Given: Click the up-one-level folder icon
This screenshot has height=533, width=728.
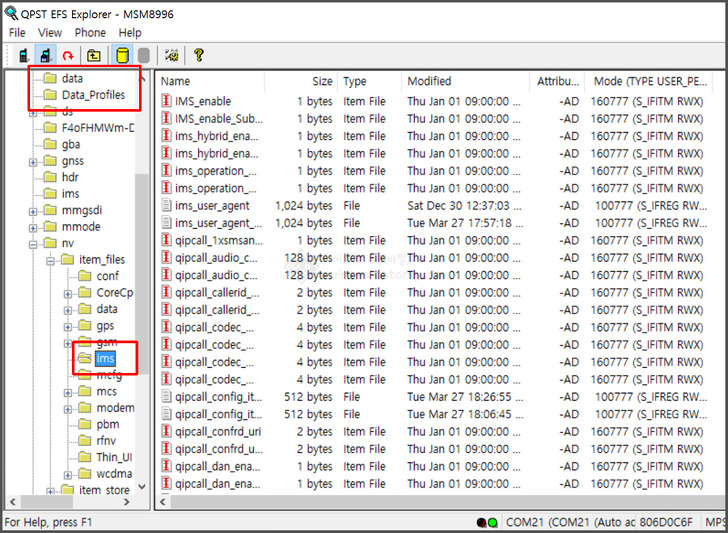Looking at the screenshot, I should [94, 56].
